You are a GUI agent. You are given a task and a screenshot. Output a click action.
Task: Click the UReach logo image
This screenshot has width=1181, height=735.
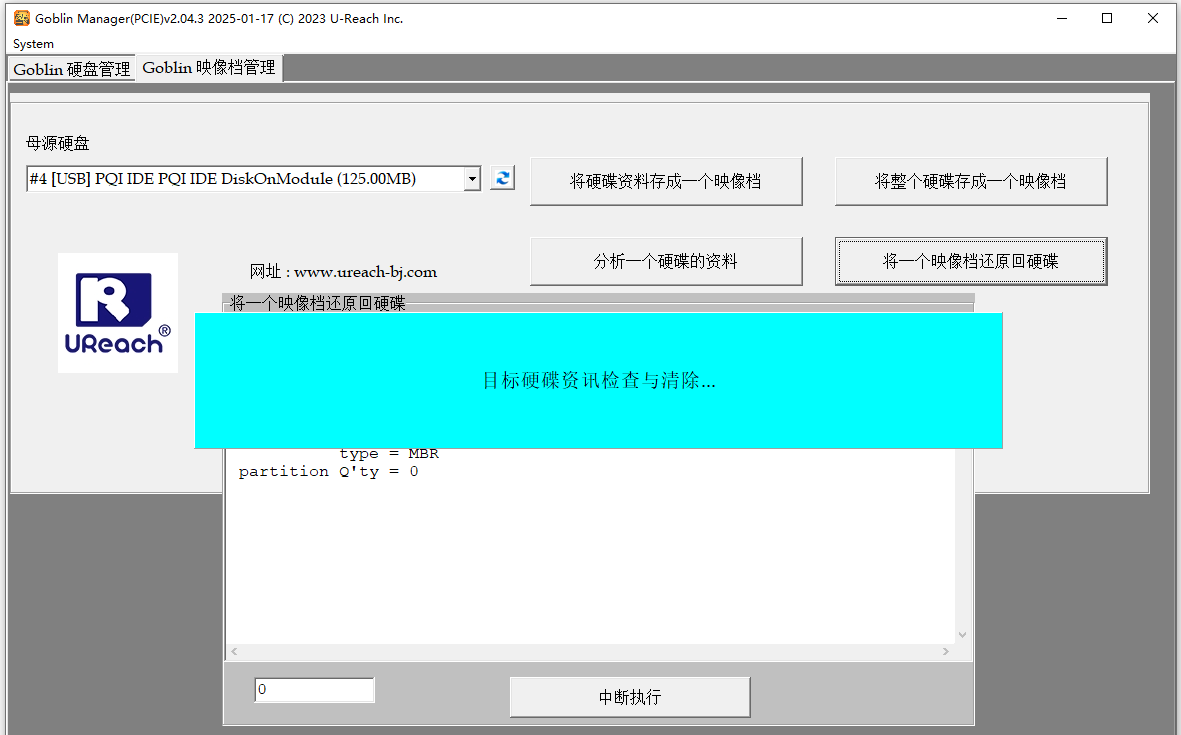click(x=118, y=313)
